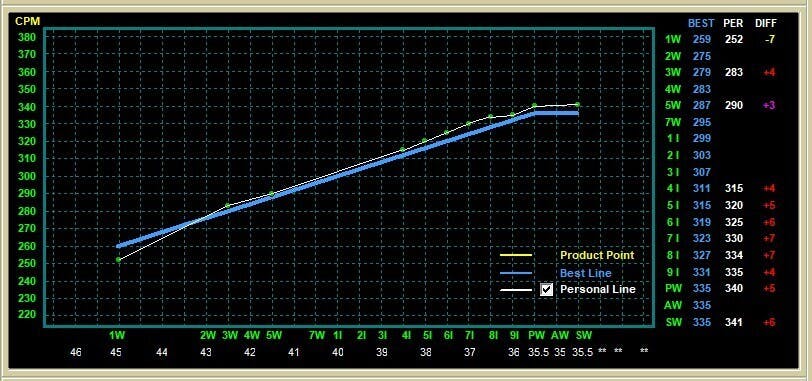
Task: Select the 1W row label in table
Action: pyautogui.click(x=673, y=39)
